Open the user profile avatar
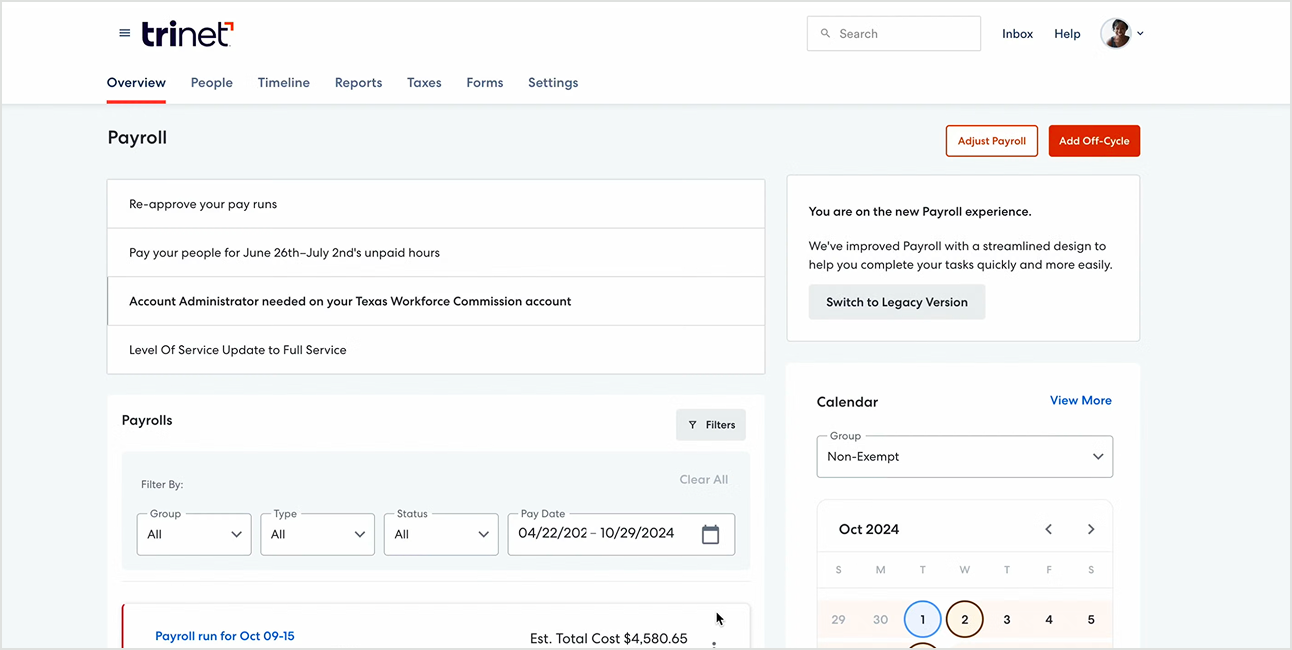 (x=1115, y=33)
